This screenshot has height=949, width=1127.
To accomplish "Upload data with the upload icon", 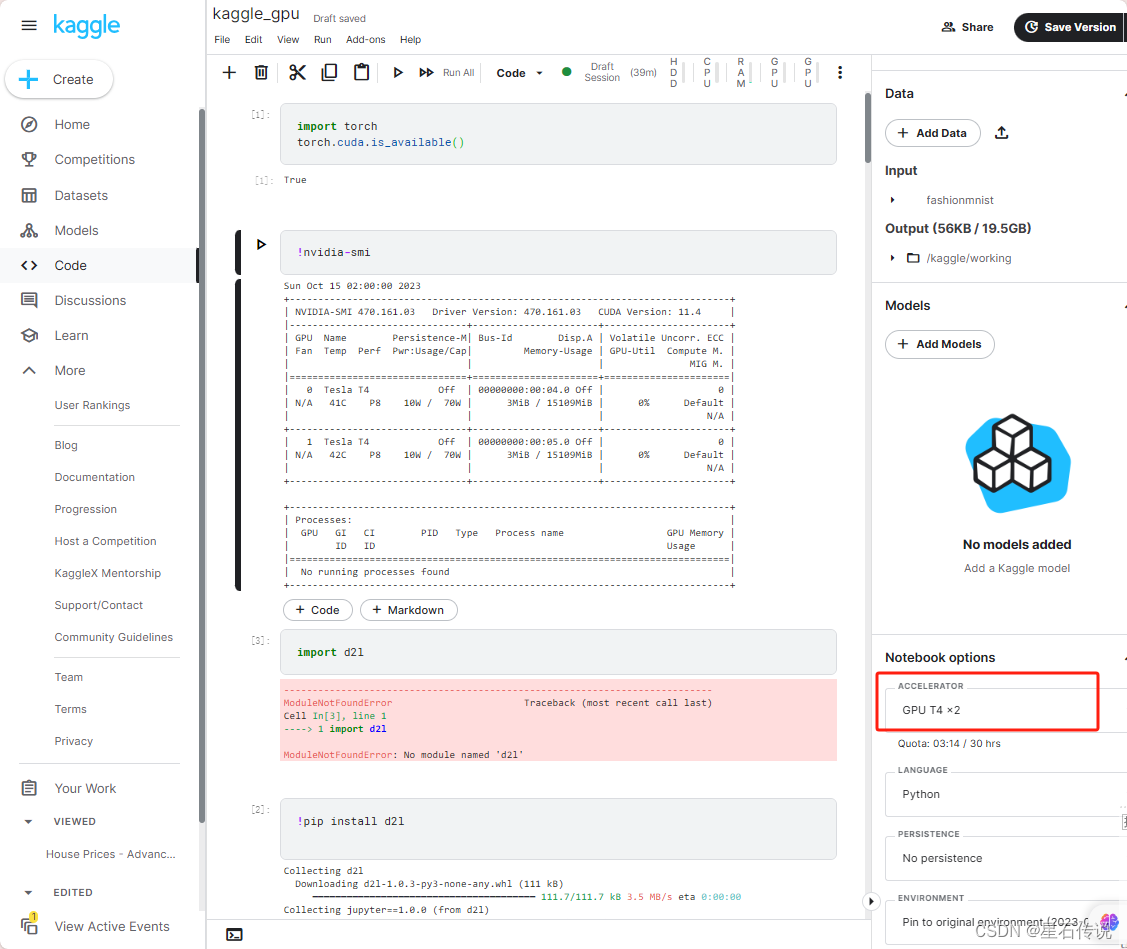I will tap(1001, 133).
